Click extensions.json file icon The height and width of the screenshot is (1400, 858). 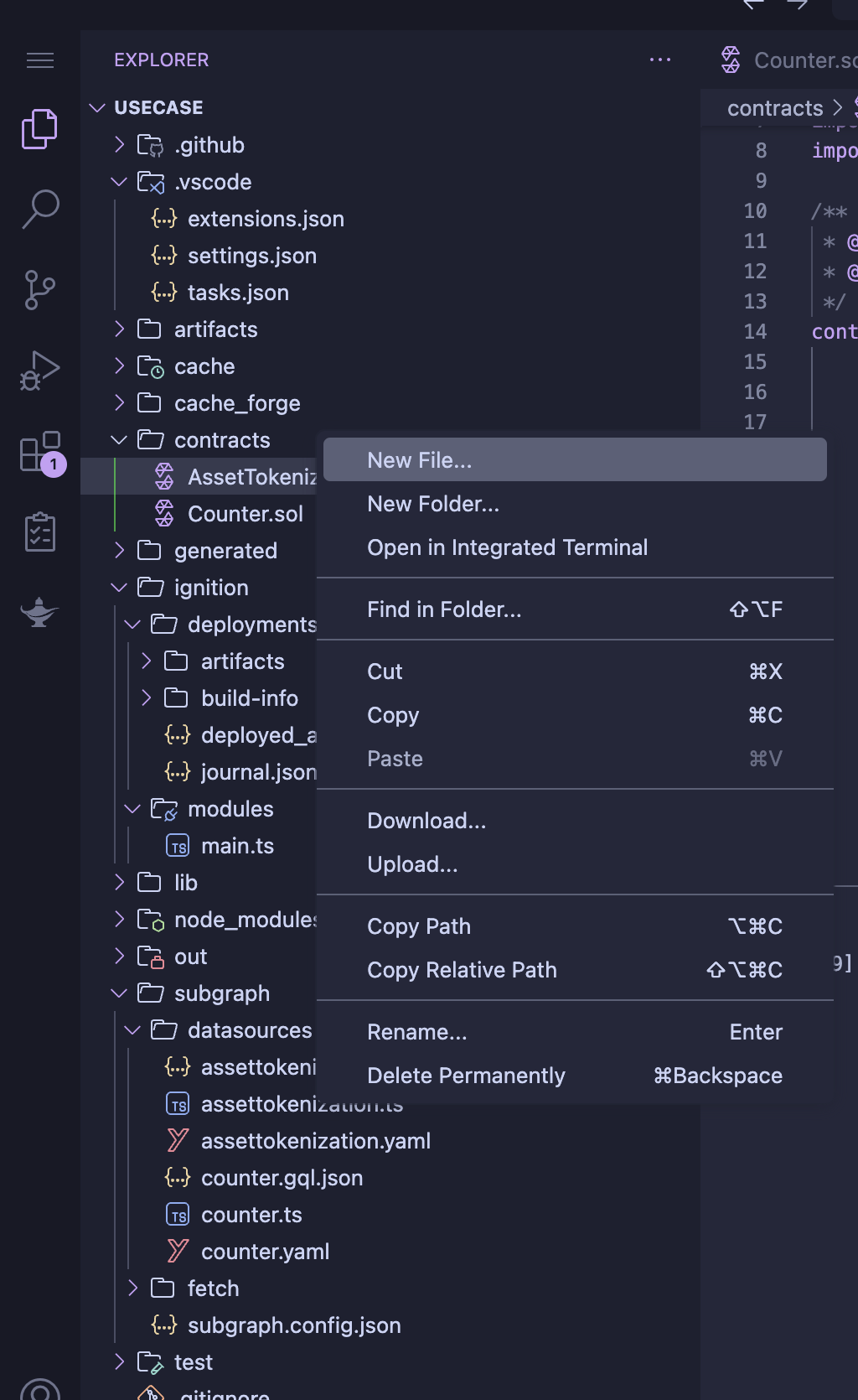164,219
